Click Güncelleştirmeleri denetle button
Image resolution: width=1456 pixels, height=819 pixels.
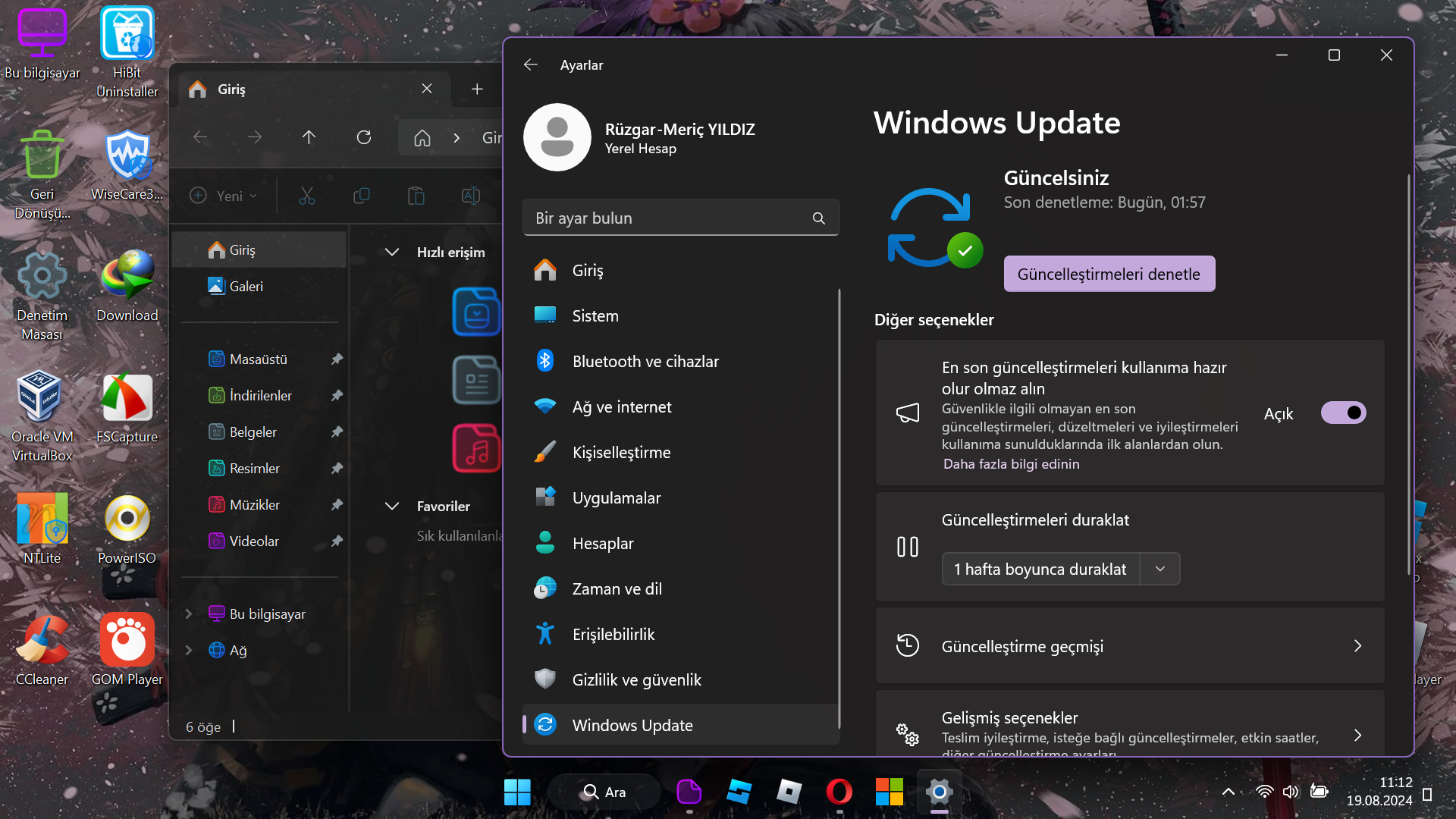[x=1109, y=274]
